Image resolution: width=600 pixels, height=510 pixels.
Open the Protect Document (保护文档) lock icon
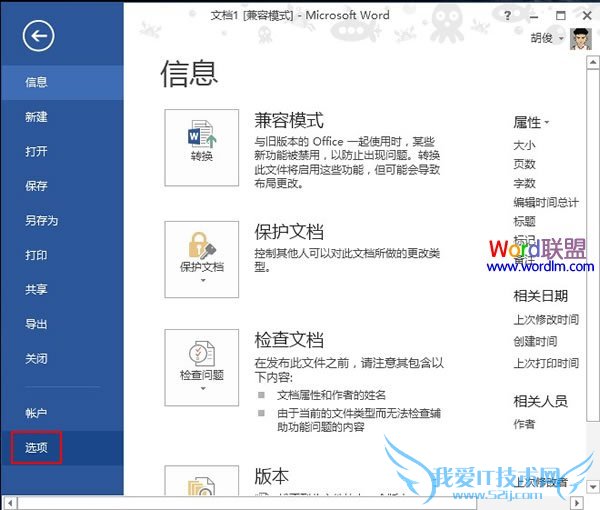[202, 259]
